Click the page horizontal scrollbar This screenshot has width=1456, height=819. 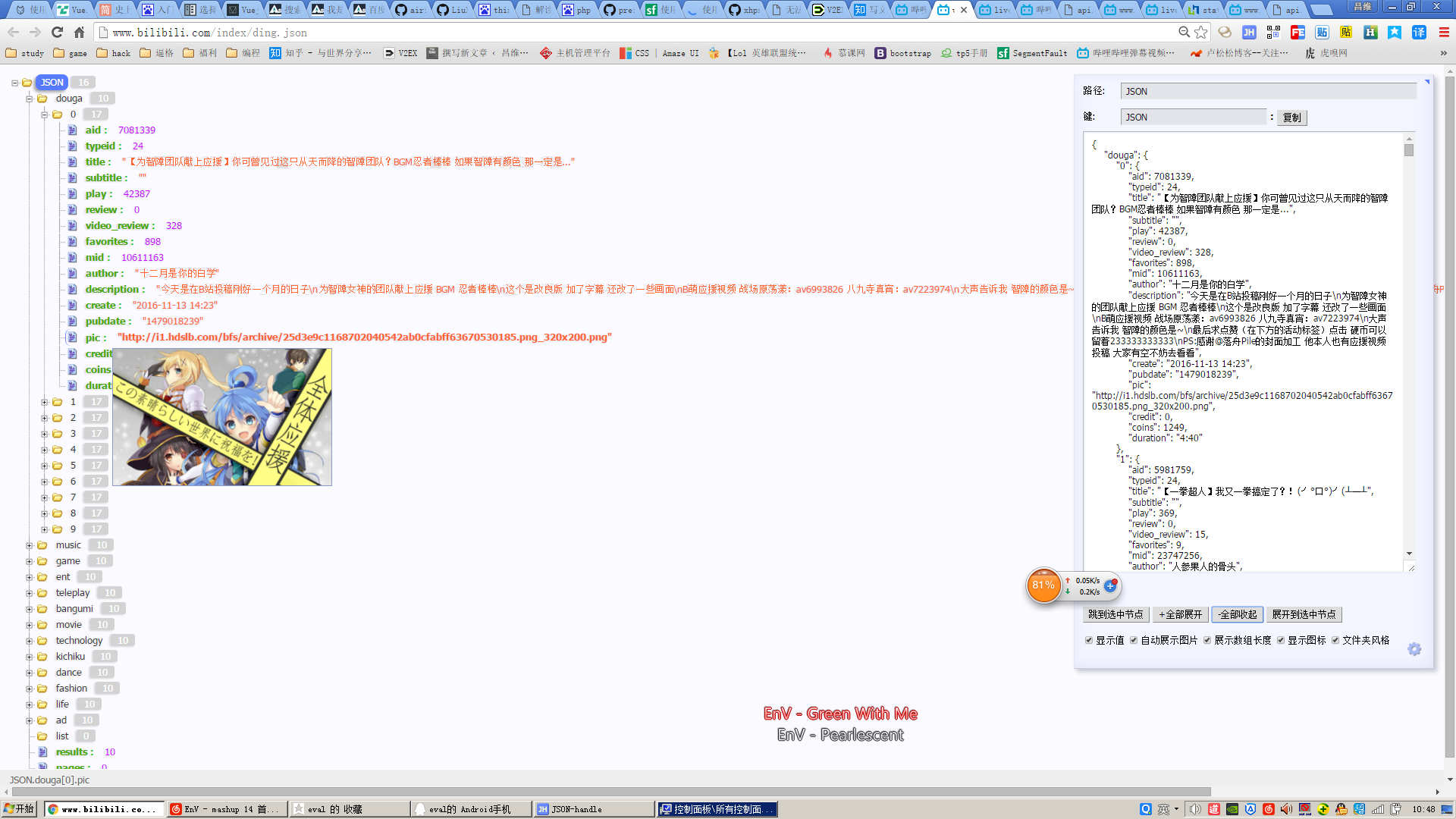pos(607,792)
